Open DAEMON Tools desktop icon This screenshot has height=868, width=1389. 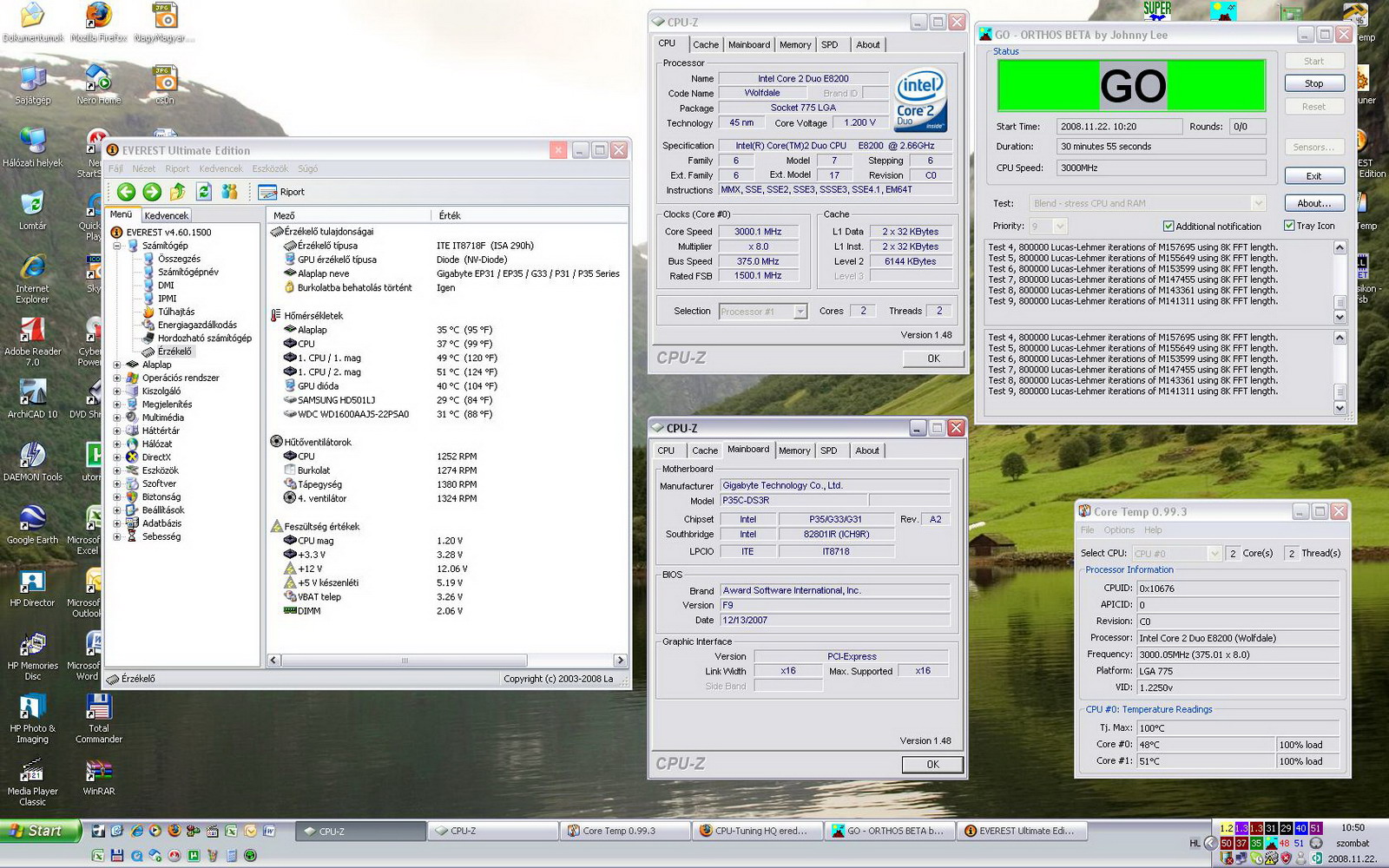pos(32,462)
